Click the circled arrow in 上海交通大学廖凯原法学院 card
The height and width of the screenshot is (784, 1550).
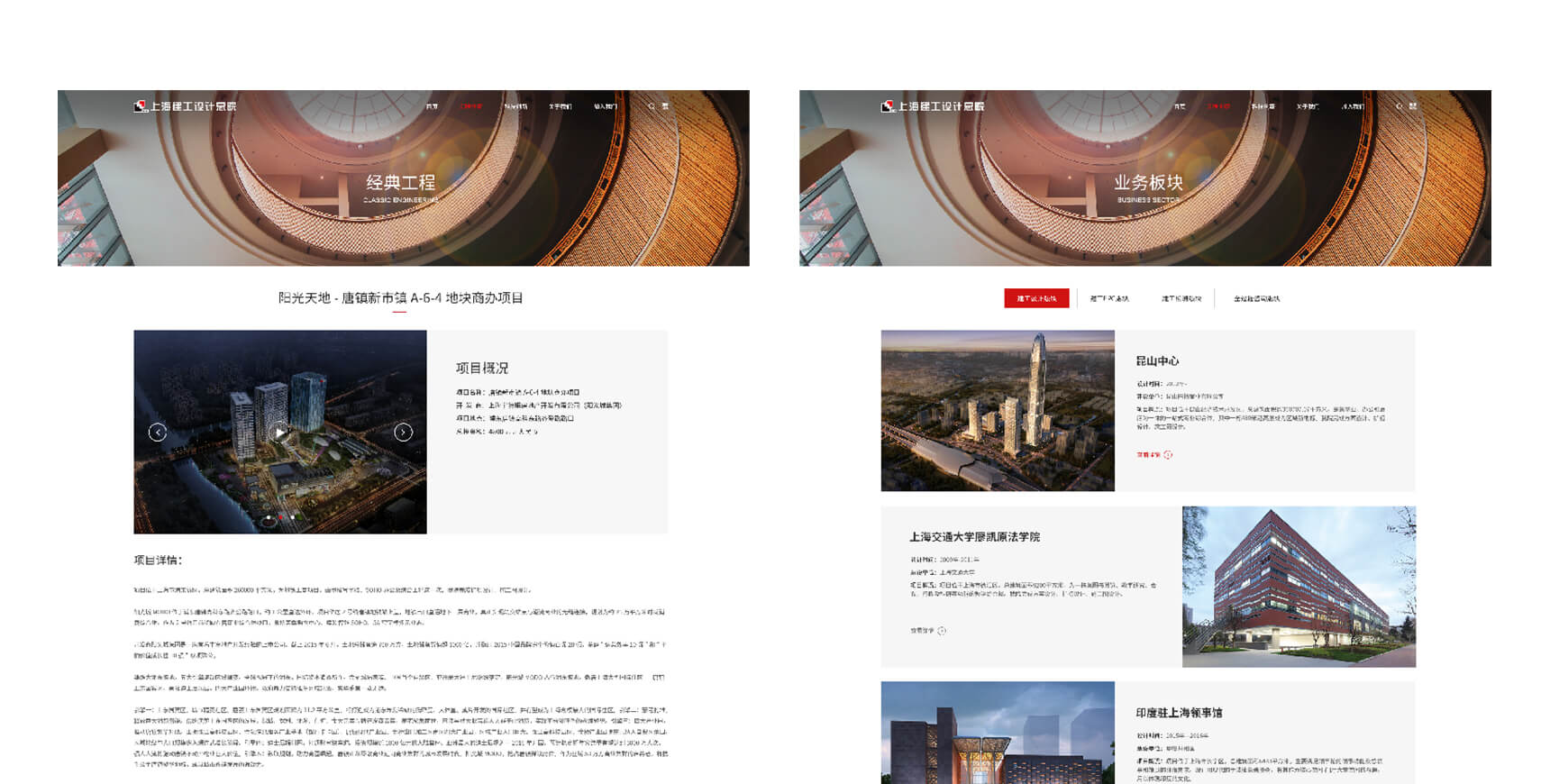pos(942,631)
